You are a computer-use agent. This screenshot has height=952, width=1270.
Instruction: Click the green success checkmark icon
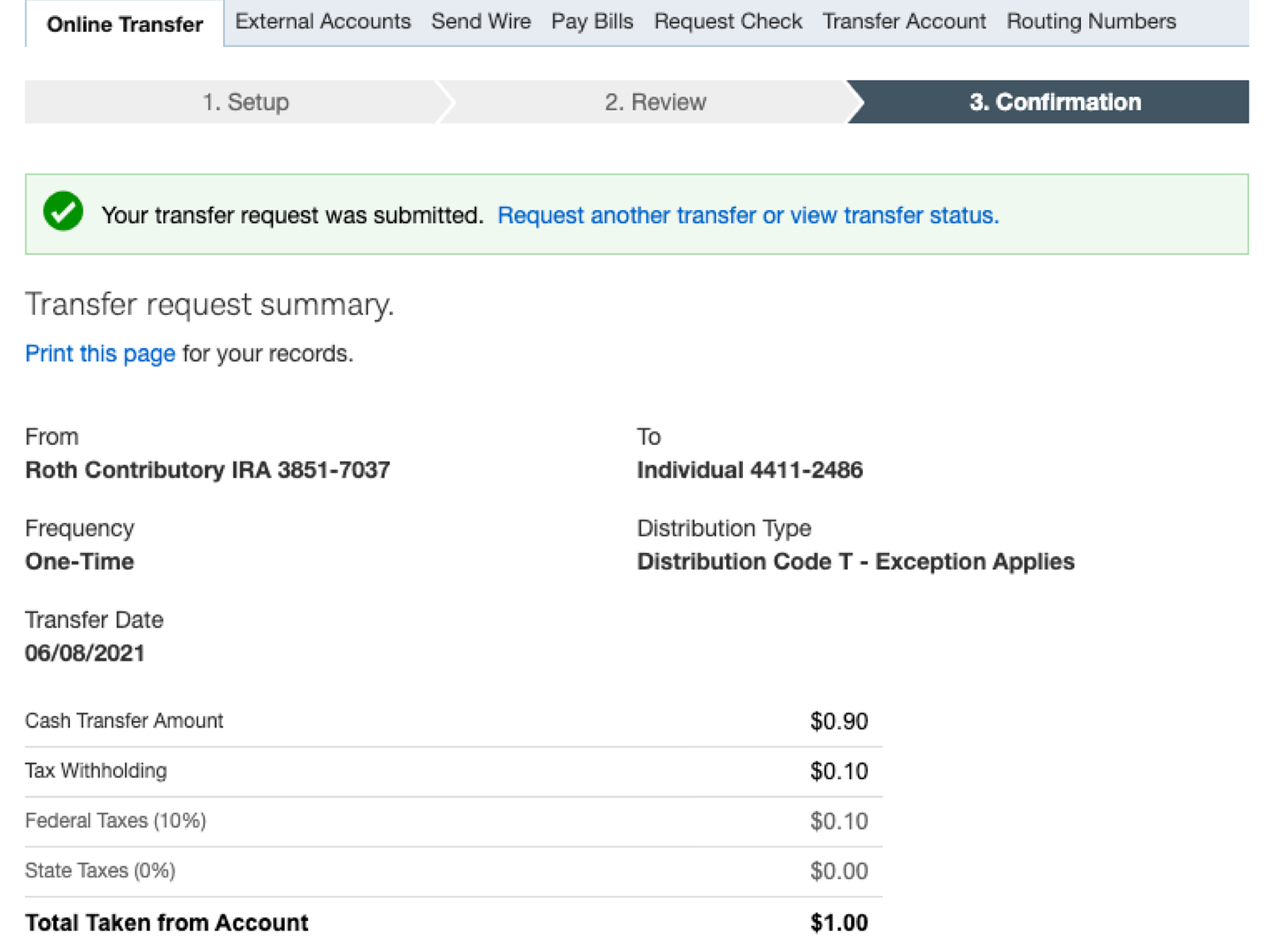click(x=63, y=212)
